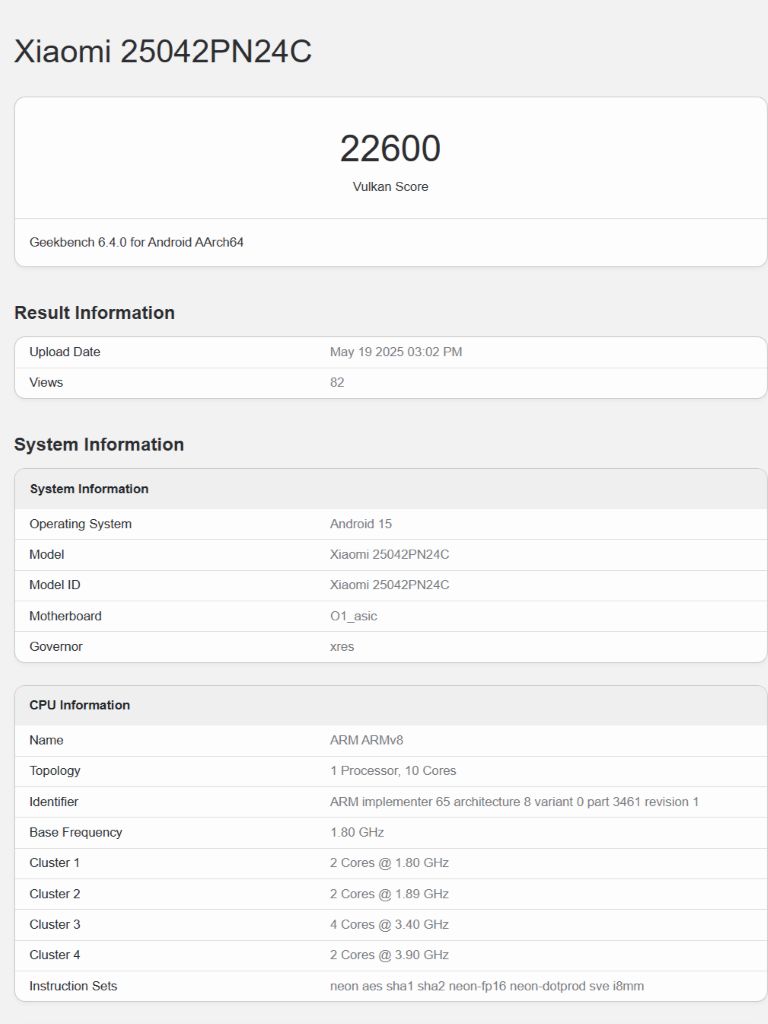Select 2 Cores @ 1.89 GHz value

pos(389,894)
